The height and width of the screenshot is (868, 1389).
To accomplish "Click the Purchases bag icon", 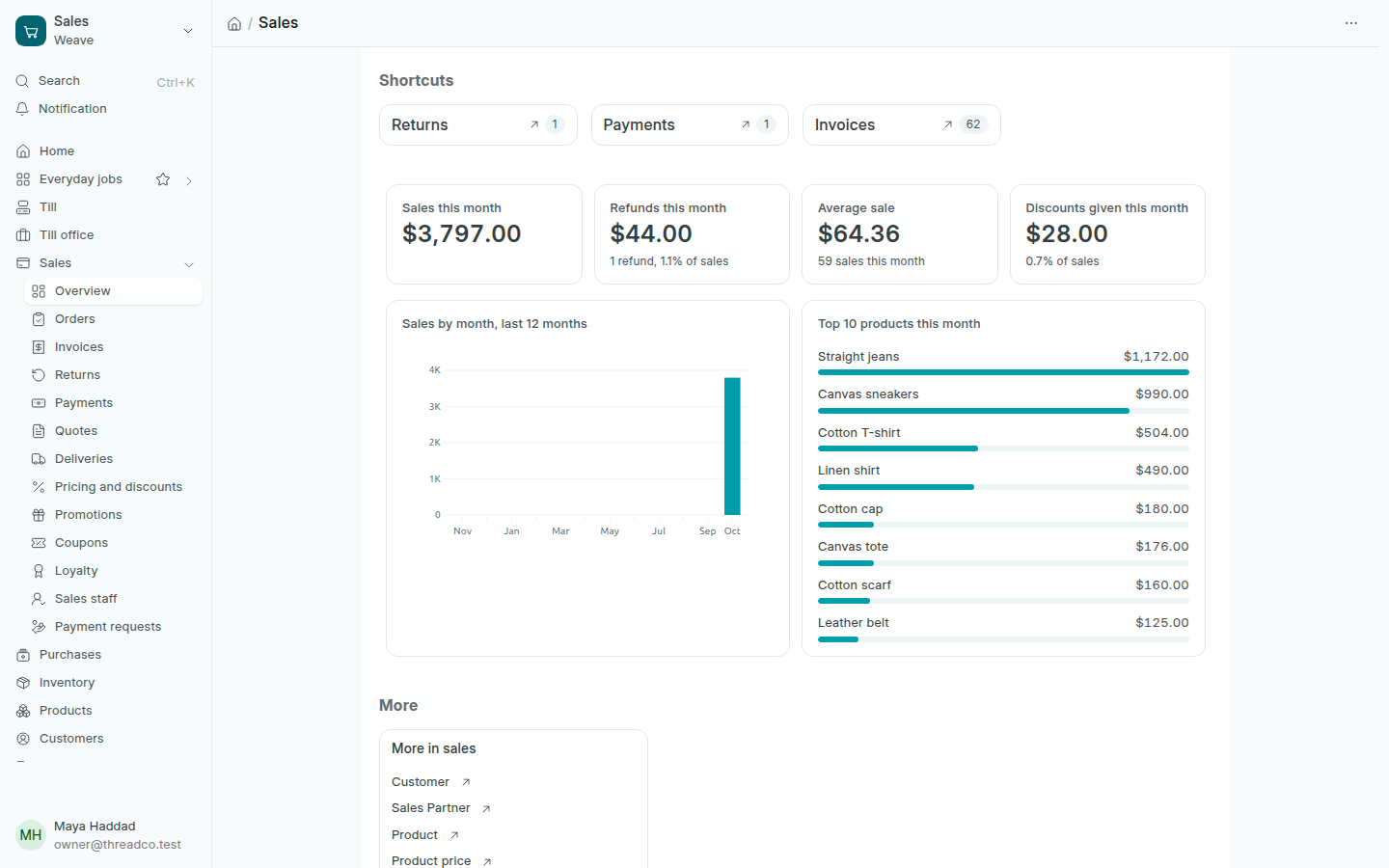I will pos(23,655).
